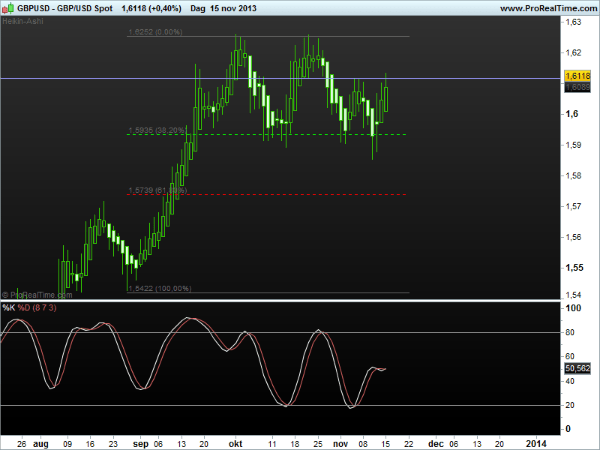600x450 pixels.
Task: Click the nov month label on the time axis
Action: tap(340, 444)
